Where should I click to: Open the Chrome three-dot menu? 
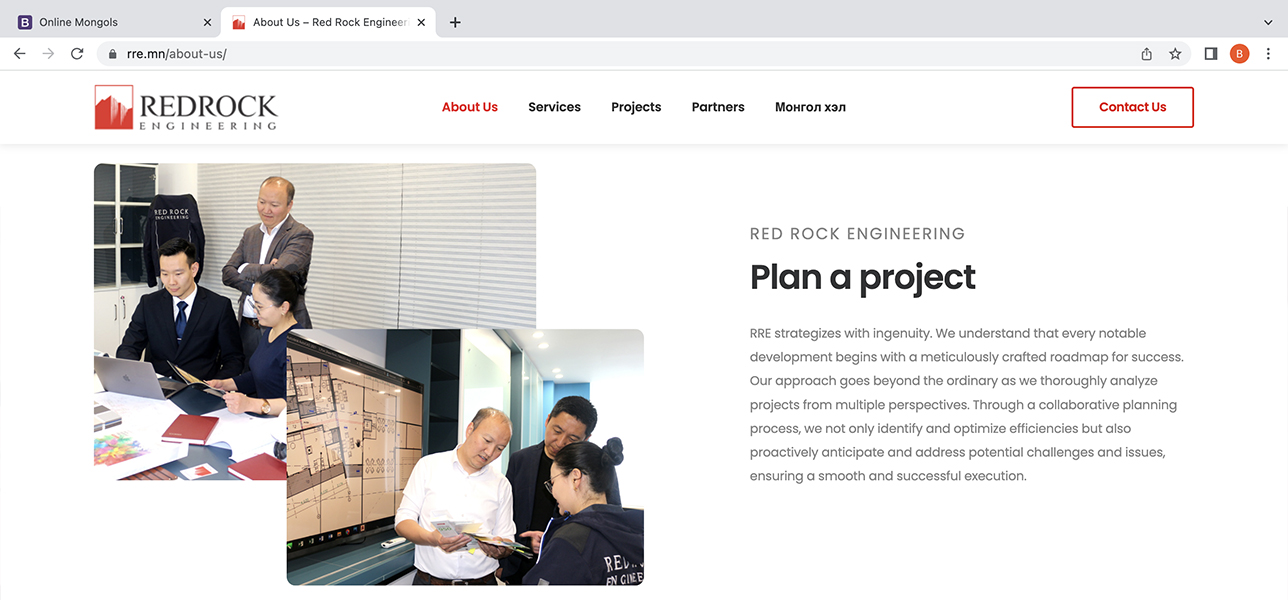pos(1269,54)
